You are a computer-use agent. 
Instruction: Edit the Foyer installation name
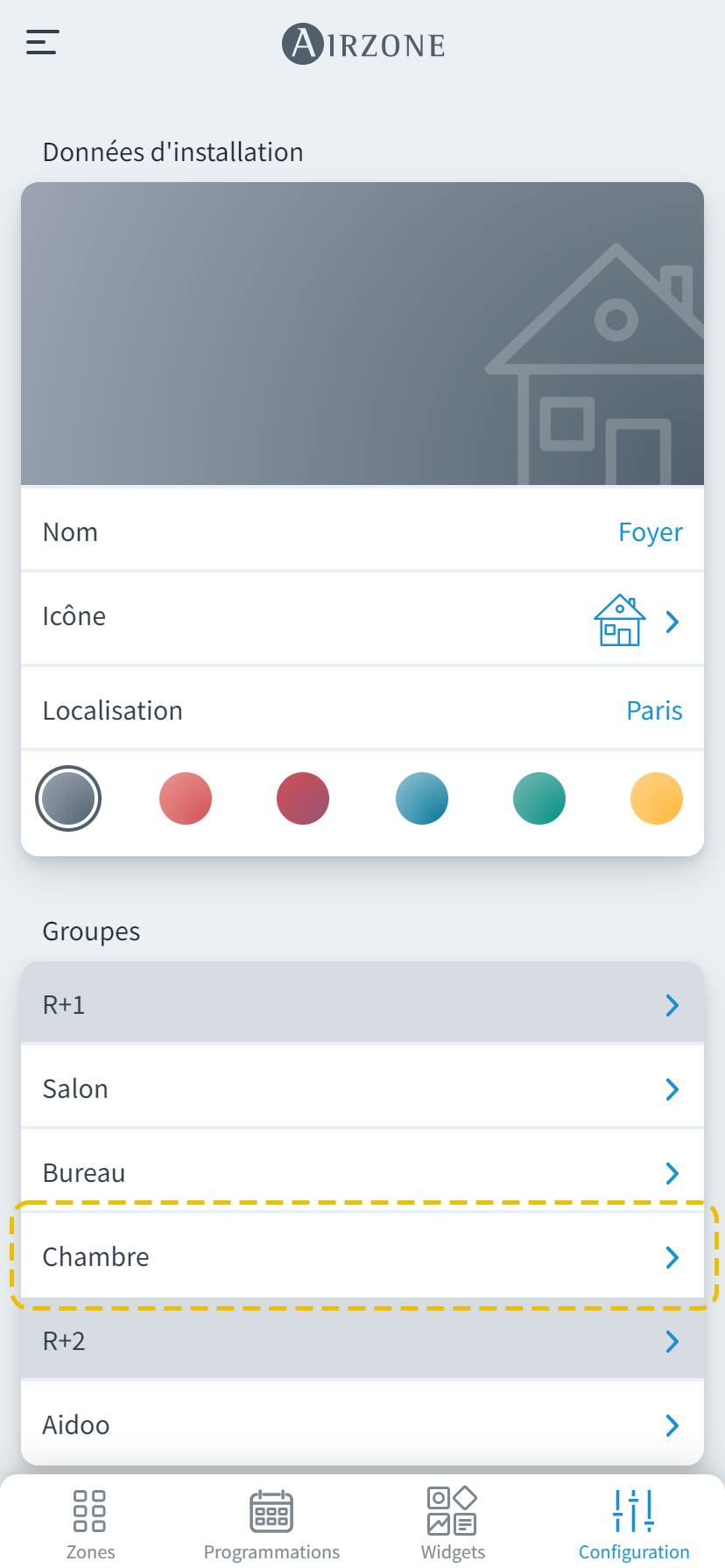(650, 532)
